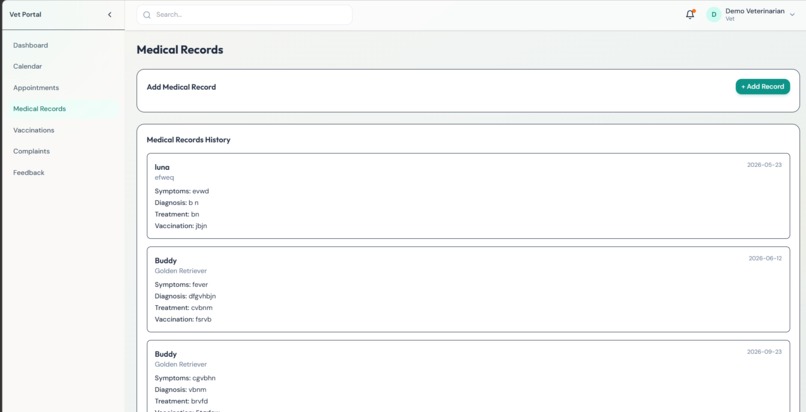Select the luna record name
Screen dimensions: 806x412
pyautogui.click(x=162, y=167)
